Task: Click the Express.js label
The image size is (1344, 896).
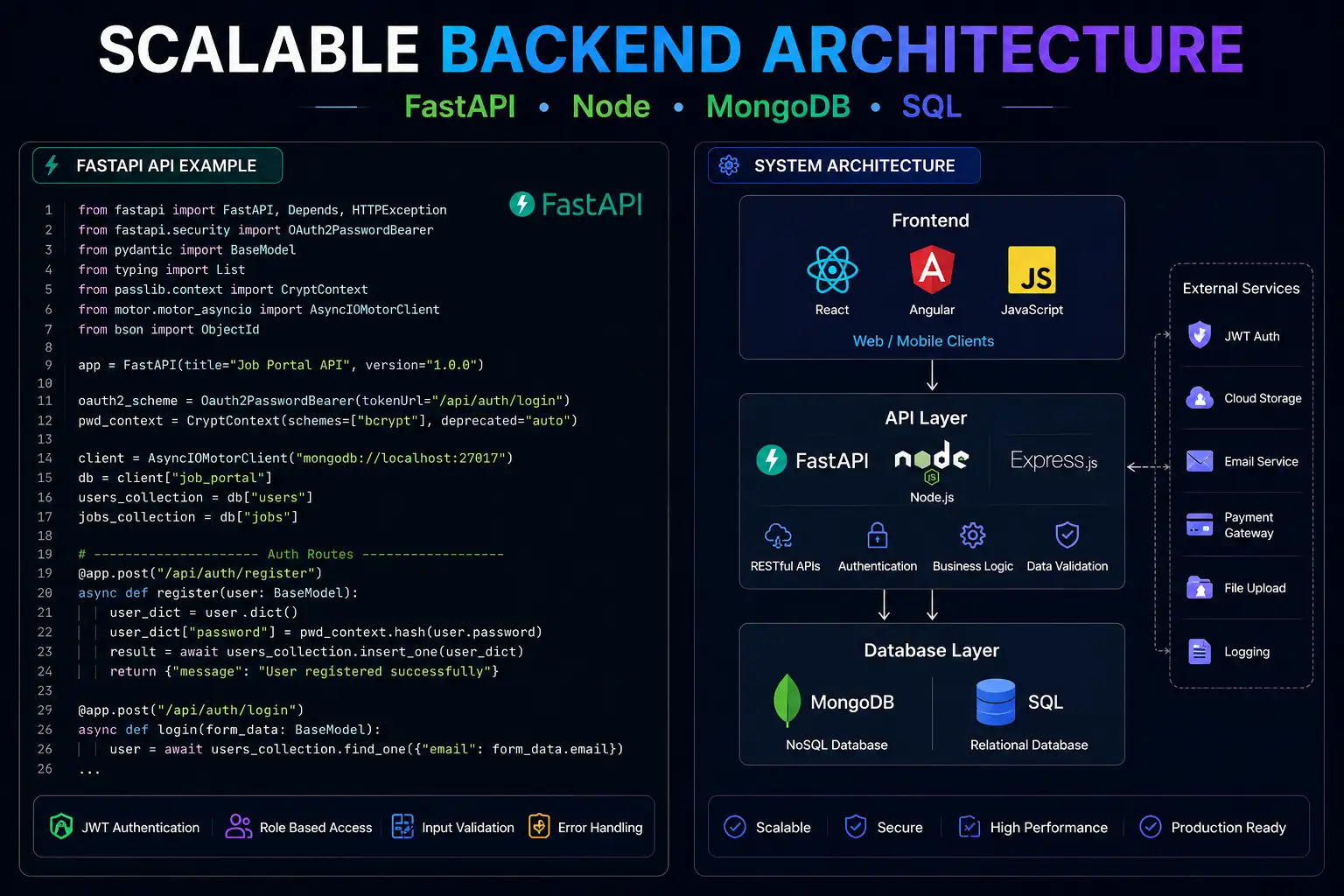Action: tap(1053, 460)
